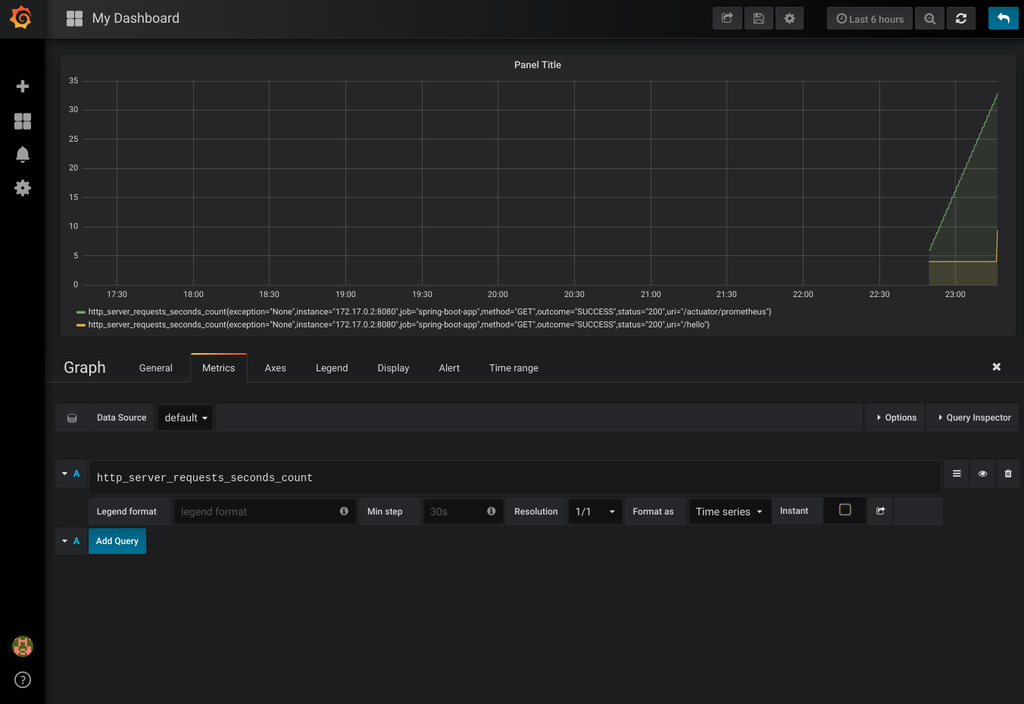Expand the Options section
Image resolution: width=1024 pixels, height=704 pixels.
(896, 418)
